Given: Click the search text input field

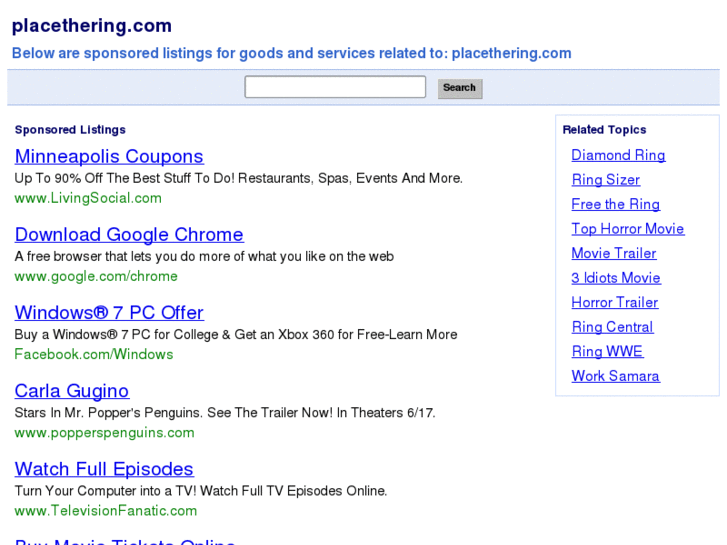Looking at the screenshot, I should [x=335, y=87].
